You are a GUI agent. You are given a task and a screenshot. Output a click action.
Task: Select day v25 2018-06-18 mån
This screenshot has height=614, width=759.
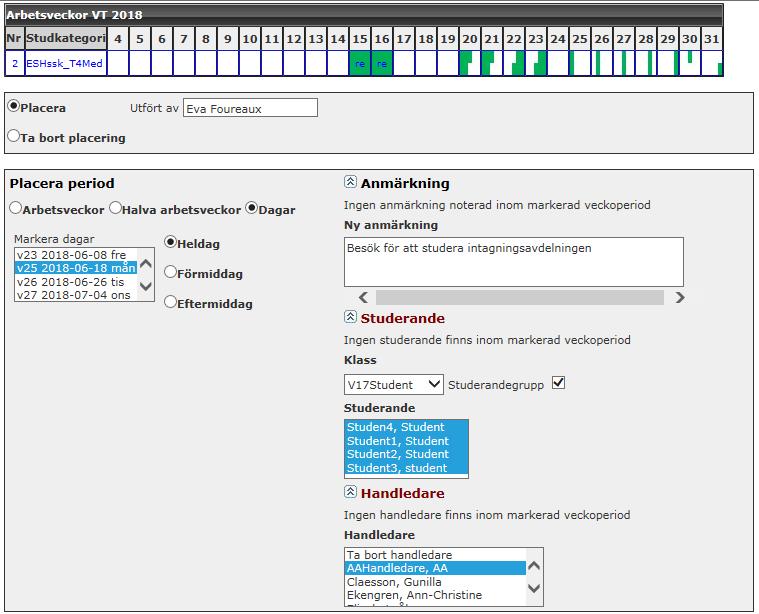point(76,268)
